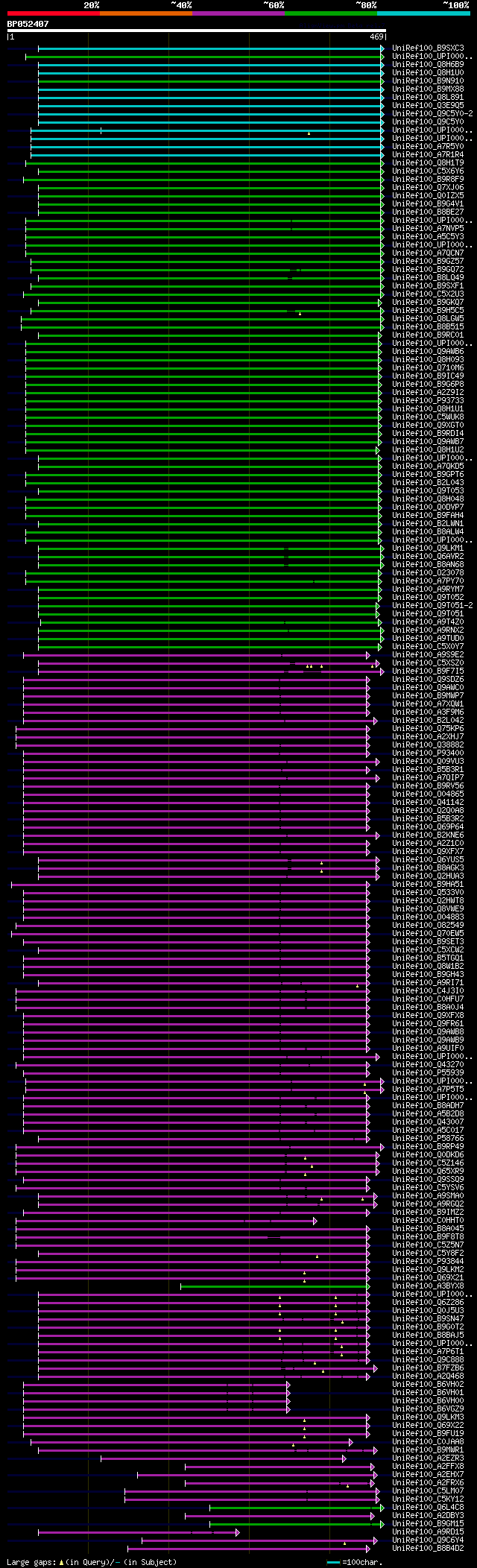
Task: Select label UniRef100_B9SXF1
Action: pyautogui.click(x=428, y=286)
